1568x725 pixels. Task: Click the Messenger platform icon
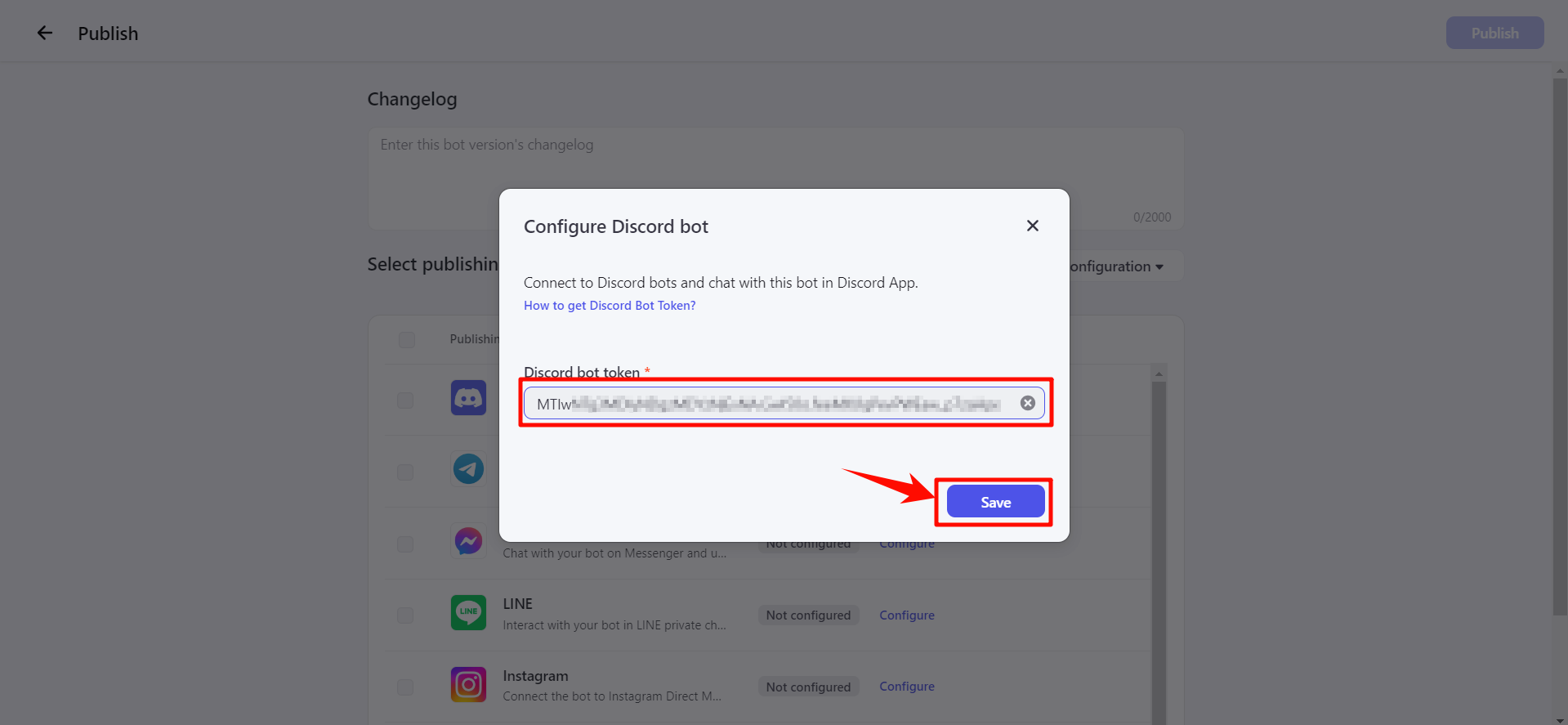click(468, 541)
